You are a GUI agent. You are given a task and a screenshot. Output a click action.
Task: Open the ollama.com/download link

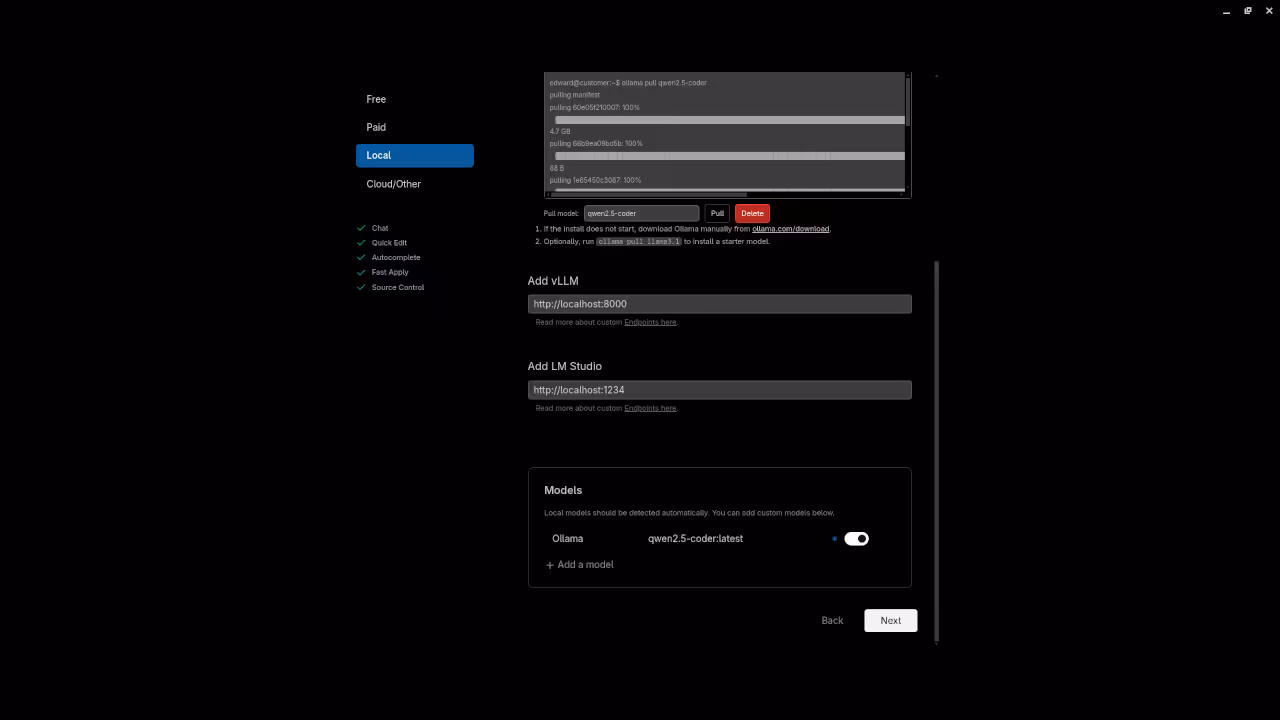pos(790,229)
